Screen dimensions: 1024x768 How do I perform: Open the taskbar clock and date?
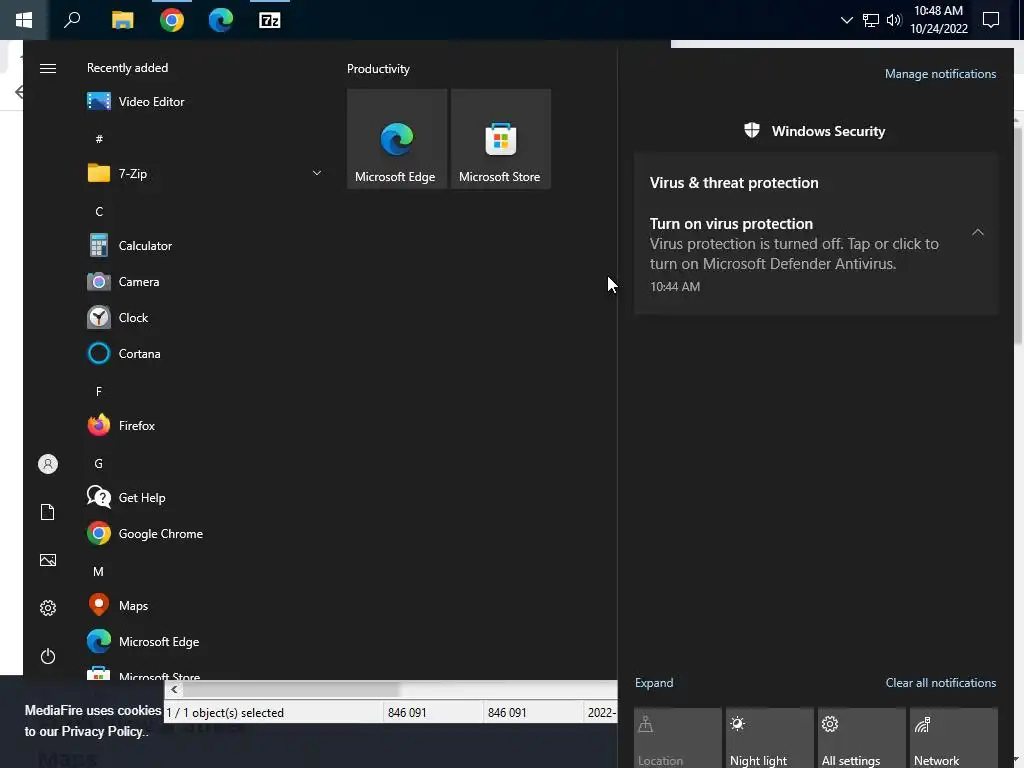click(938, 20)
